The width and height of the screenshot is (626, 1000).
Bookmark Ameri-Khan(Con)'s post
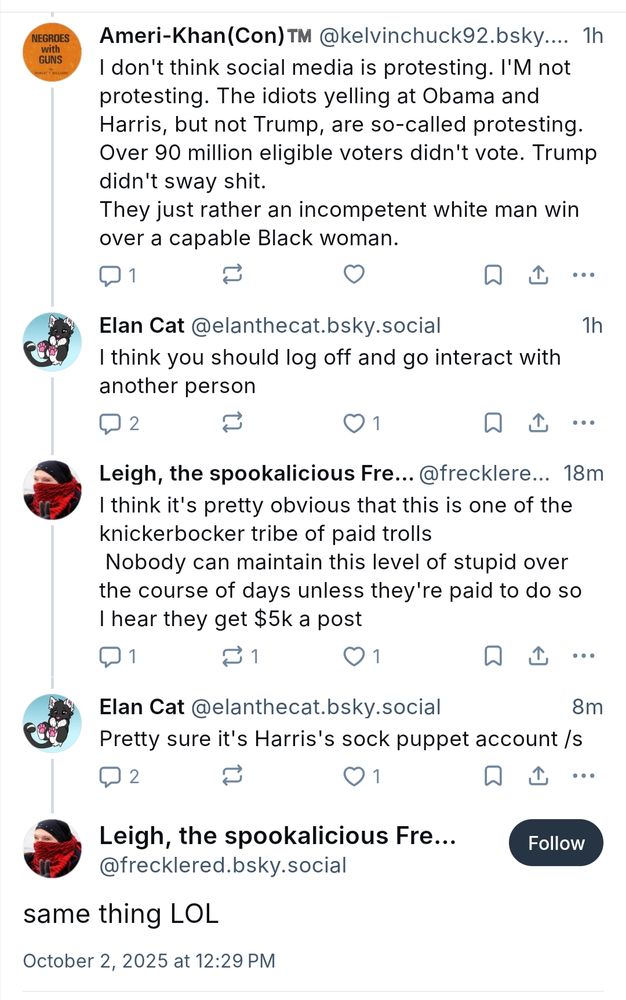493,275
